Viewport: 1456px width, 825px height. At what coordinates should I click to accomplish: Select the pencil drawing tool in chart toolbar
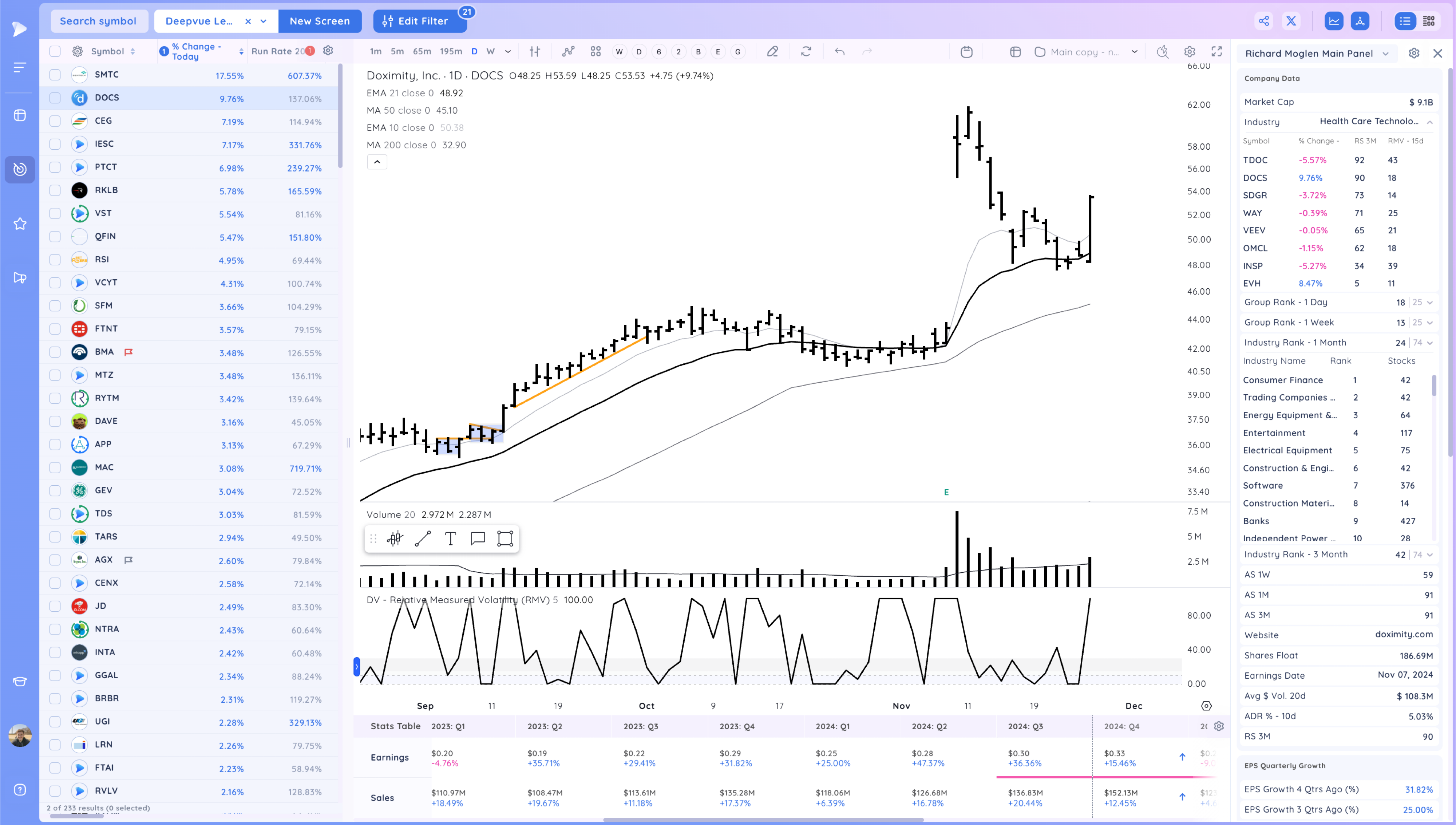coord(772,52)
